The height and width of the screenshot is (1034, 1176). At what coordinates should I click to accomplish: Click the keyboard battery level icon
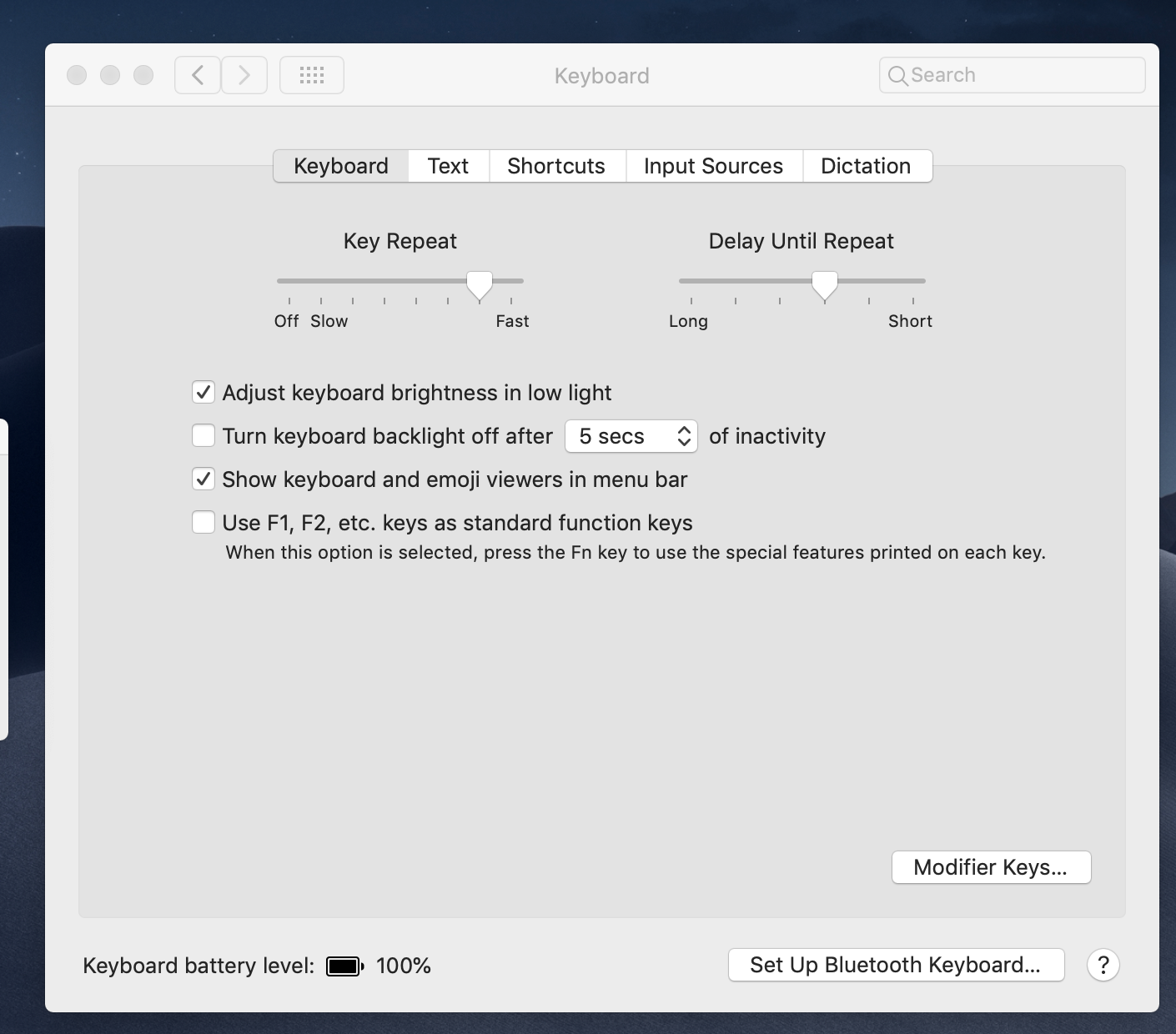[344, 966]
